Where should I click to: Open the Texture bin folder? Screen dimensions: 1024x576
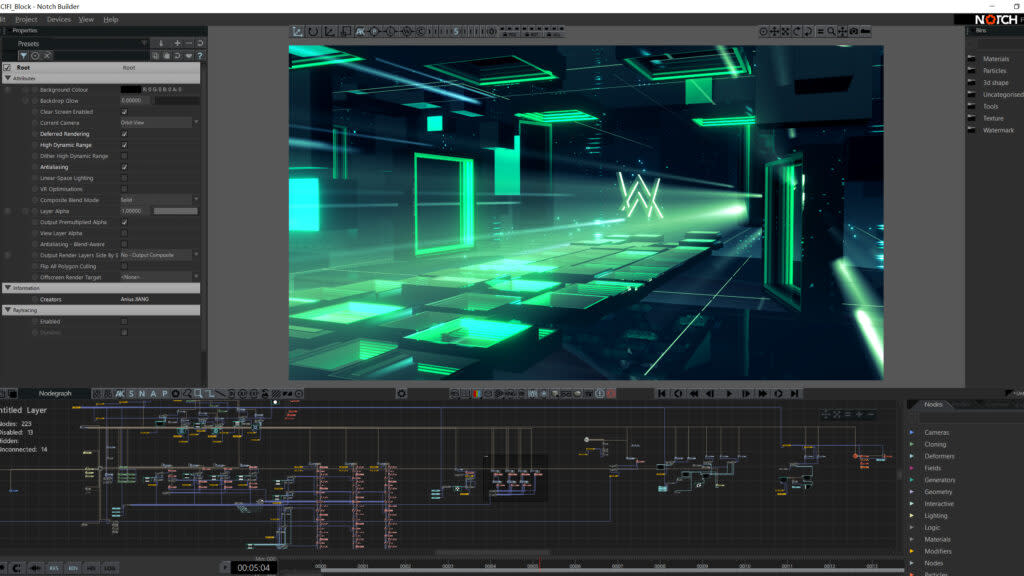pos(993,118)
